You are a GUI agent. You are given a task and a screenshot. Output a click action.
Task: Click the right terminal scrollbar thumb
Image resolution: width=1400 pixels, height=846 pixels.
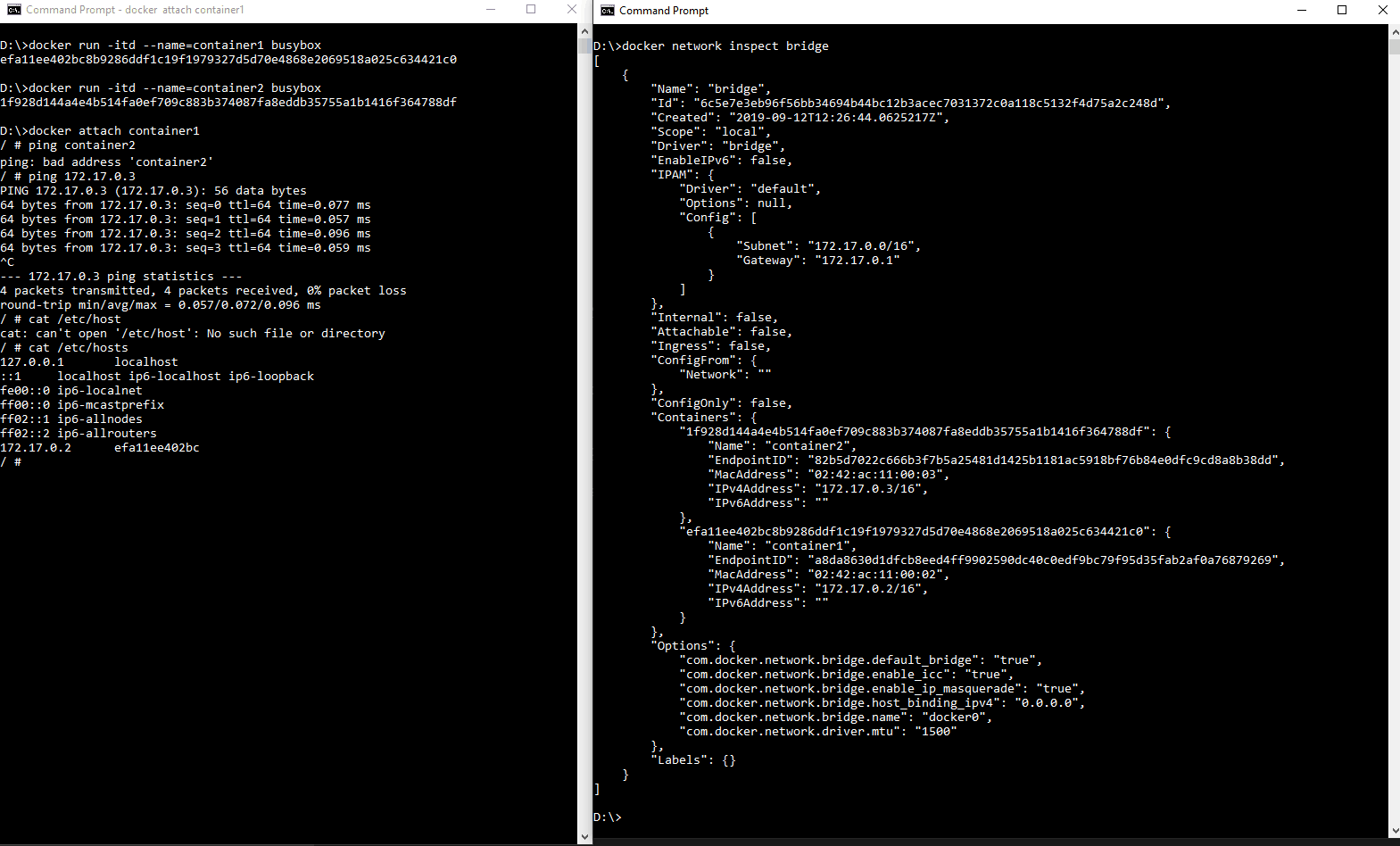(1394, 46)
